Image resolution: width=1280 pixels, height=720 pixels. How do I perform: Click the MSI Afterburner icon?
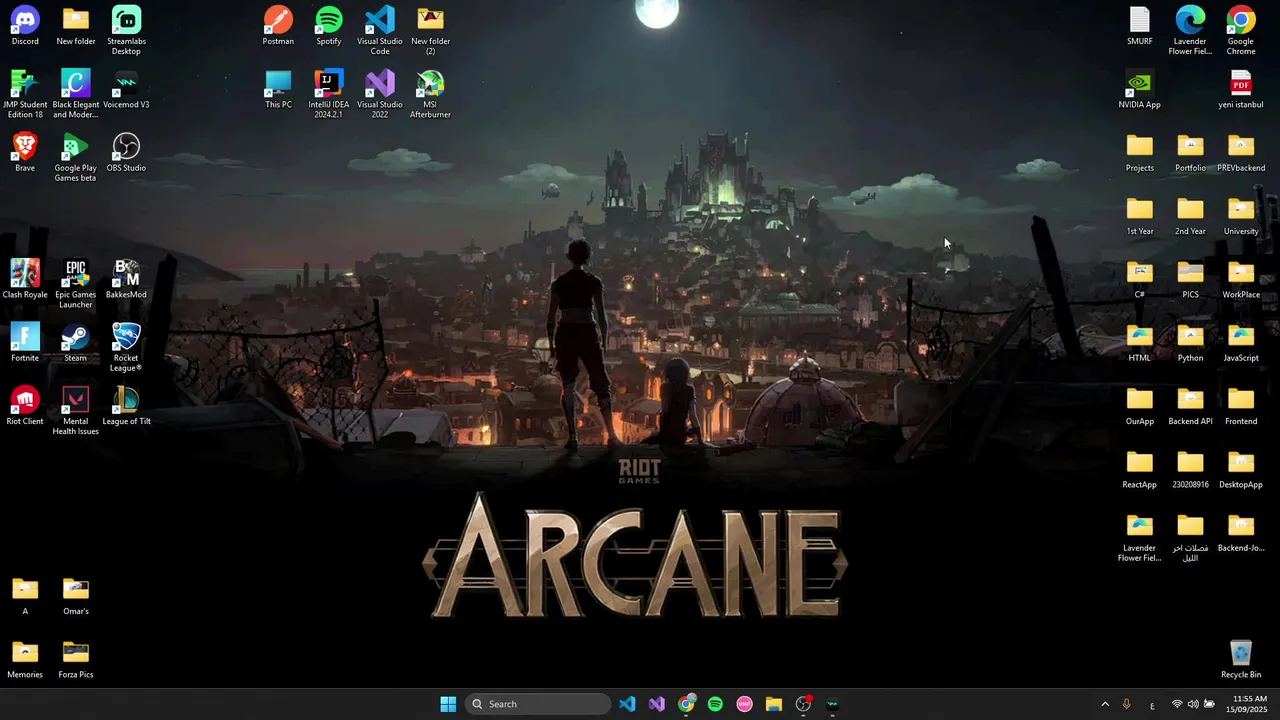430,94
